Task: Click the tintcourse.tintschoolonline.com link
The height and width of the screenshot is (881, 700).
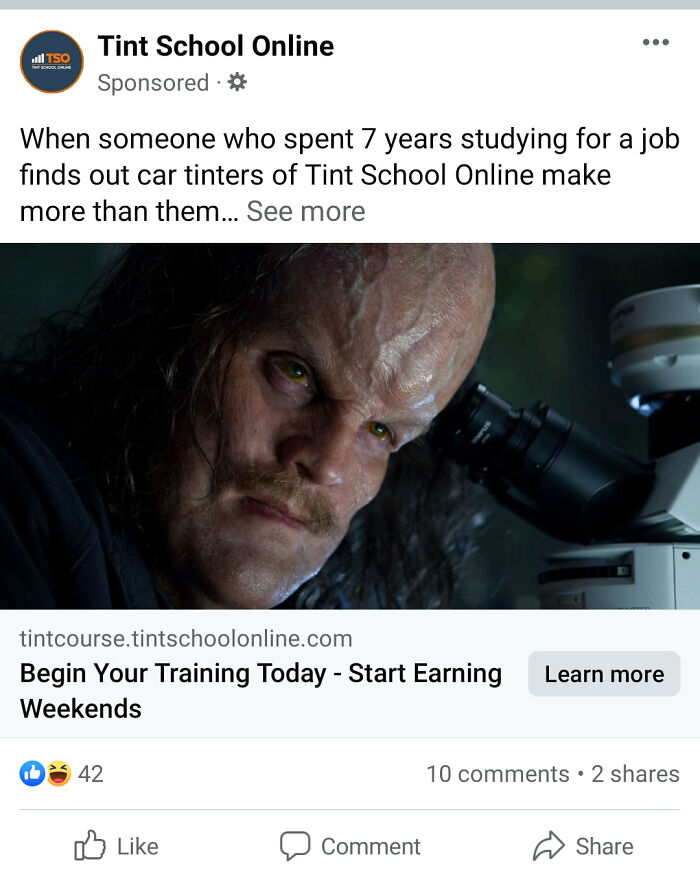Action: 186,639
